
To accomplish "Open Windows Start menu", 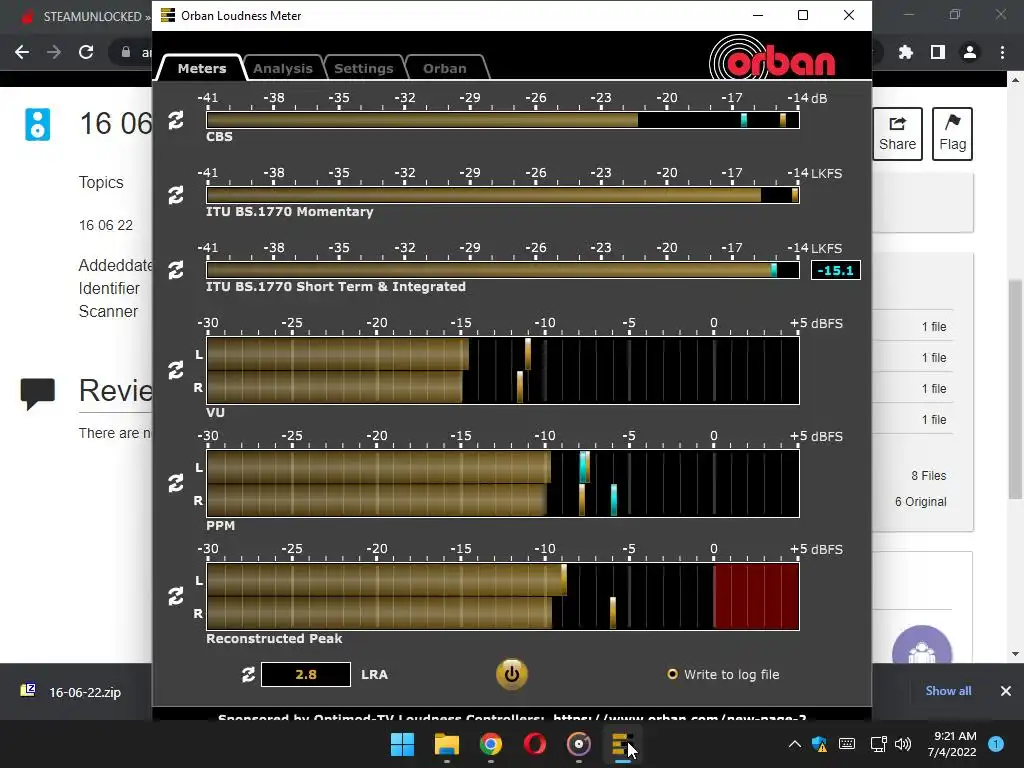I will [402, 744].
